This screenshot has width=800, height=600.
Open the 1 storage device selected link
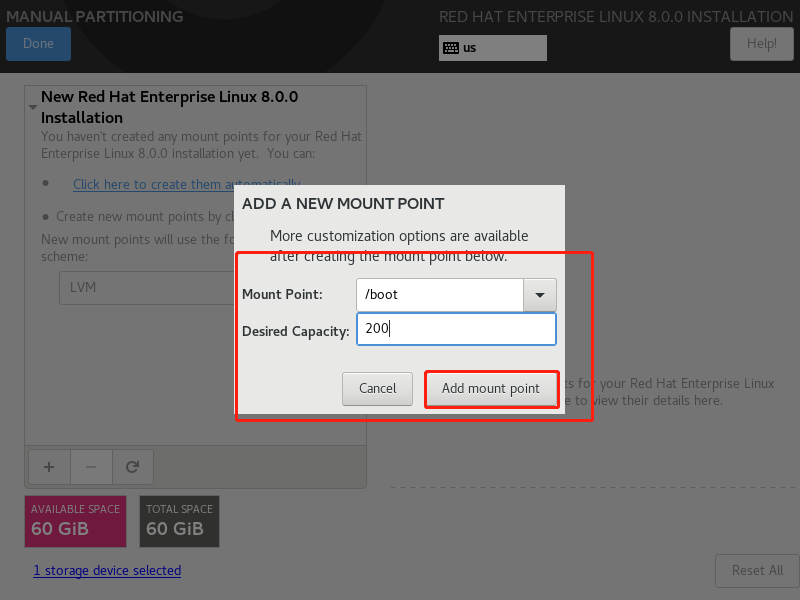(x=107, y=570)
